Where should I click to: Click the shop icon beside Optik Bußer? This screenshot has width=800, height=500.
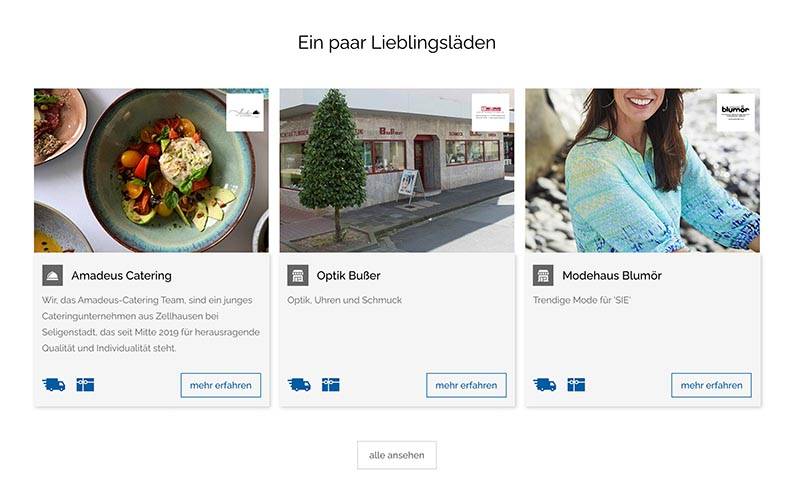(298, 276)
